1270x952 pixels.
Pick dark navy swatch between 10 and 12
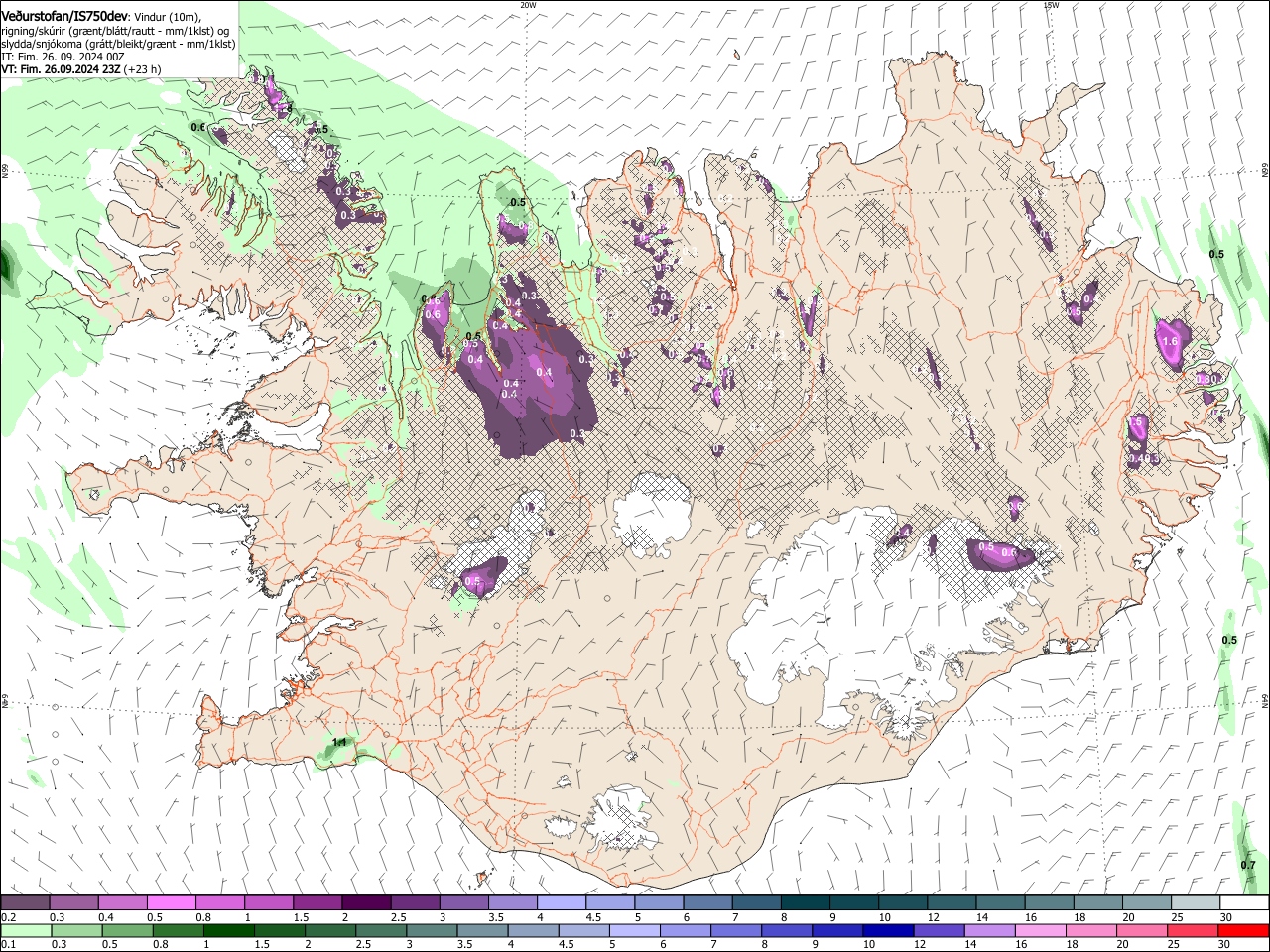coord(888,930)
